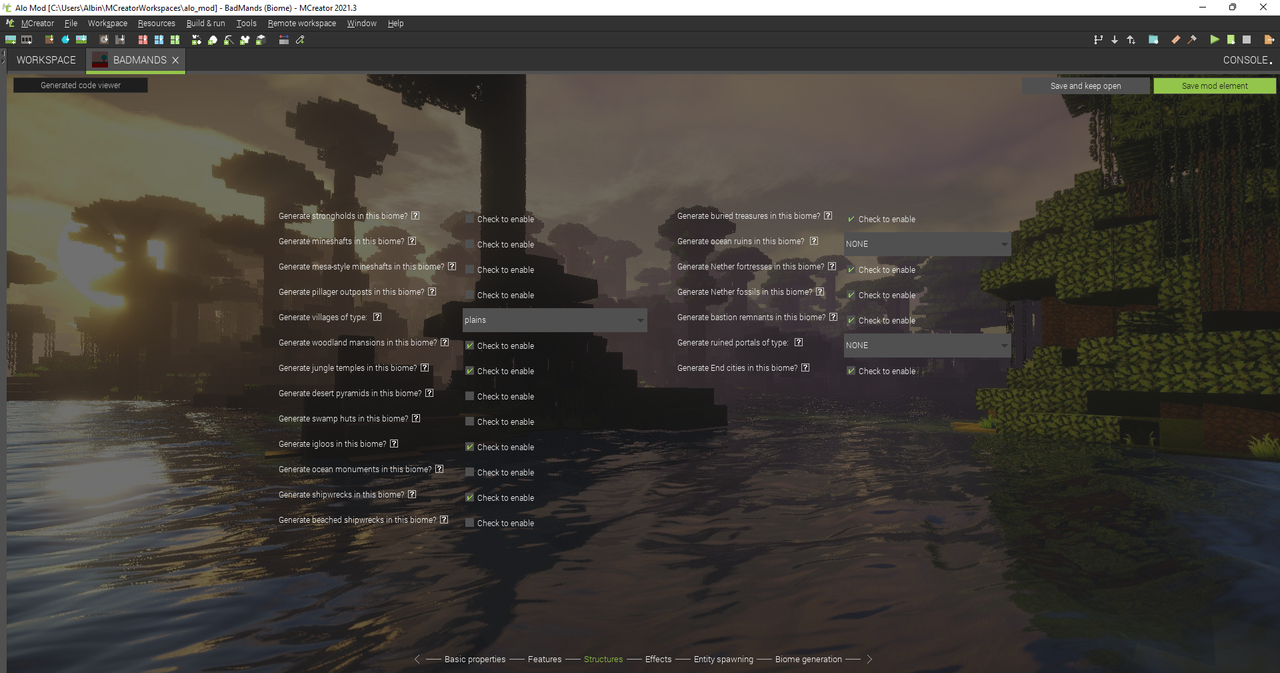Open help icon beside Generate Nether fossils
1280x673 pixels.
[x=820, y=291]
